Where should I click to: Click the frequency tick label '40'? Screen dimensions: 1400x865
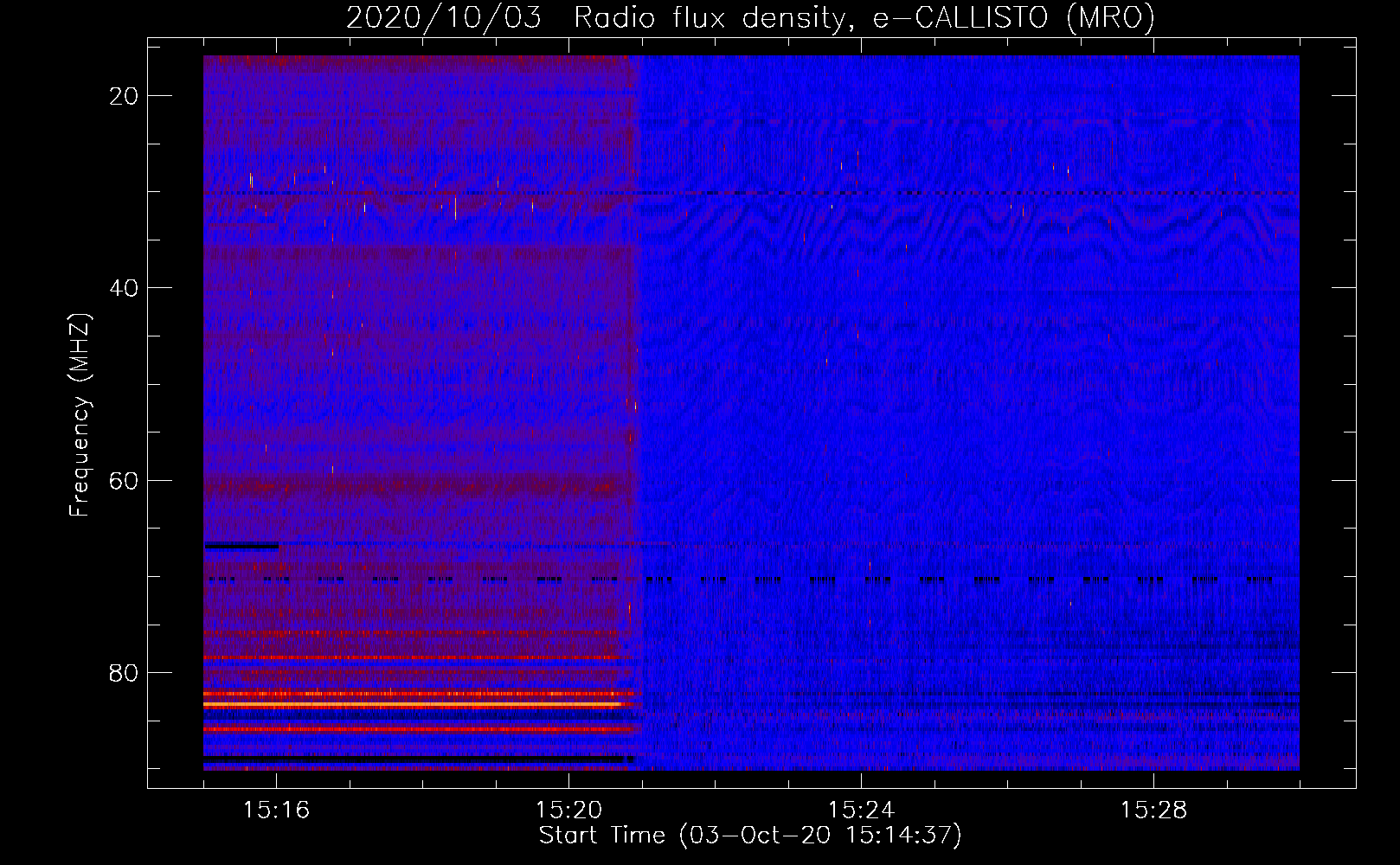(x=124, y=288)
